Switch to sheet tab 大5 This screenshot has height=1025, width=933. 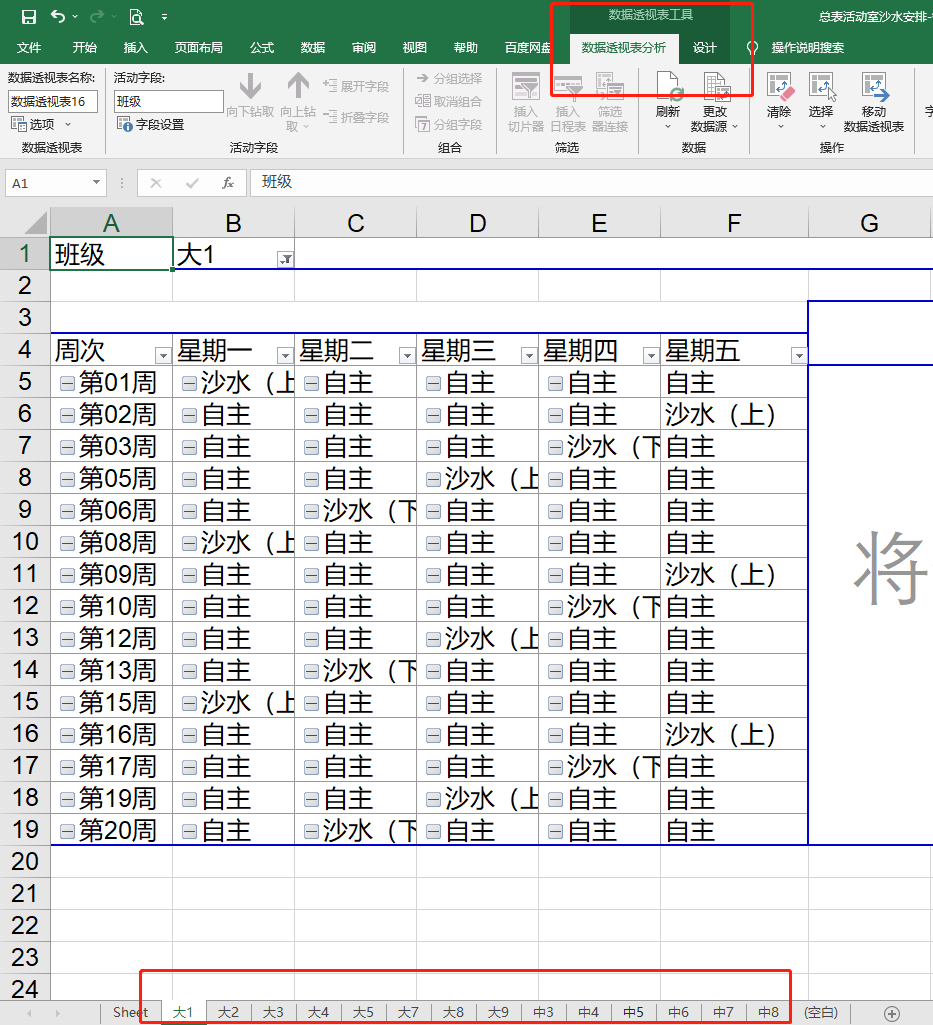(x=363, y=1013)
